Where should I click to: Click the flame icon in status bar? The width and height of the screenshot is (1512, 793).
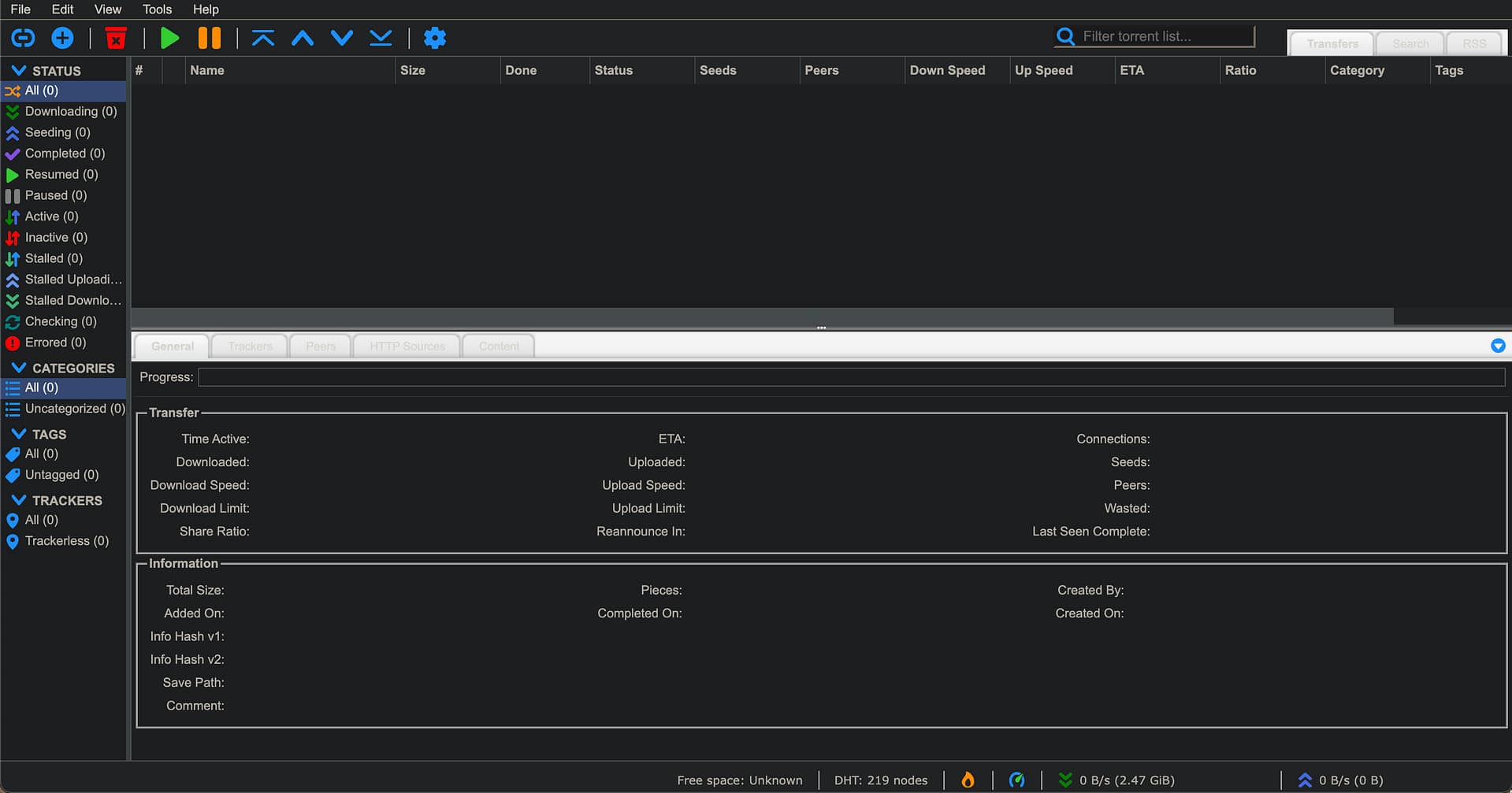coord(968,780)
